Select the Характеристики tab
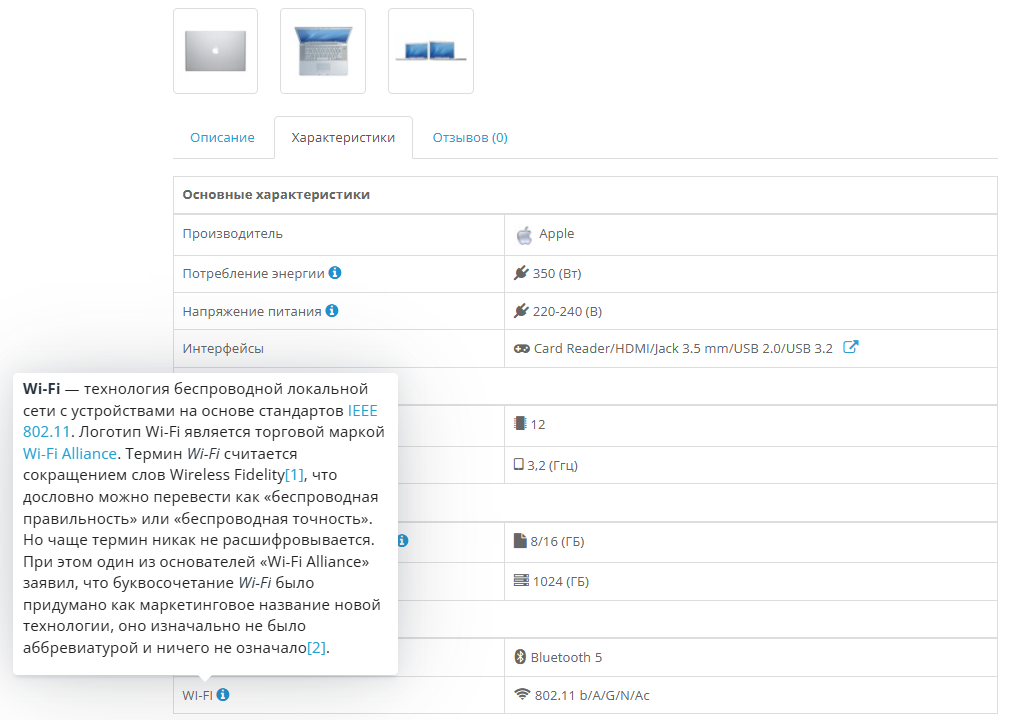This screenshot has height=720, width=1015. [x=343, y=137]
